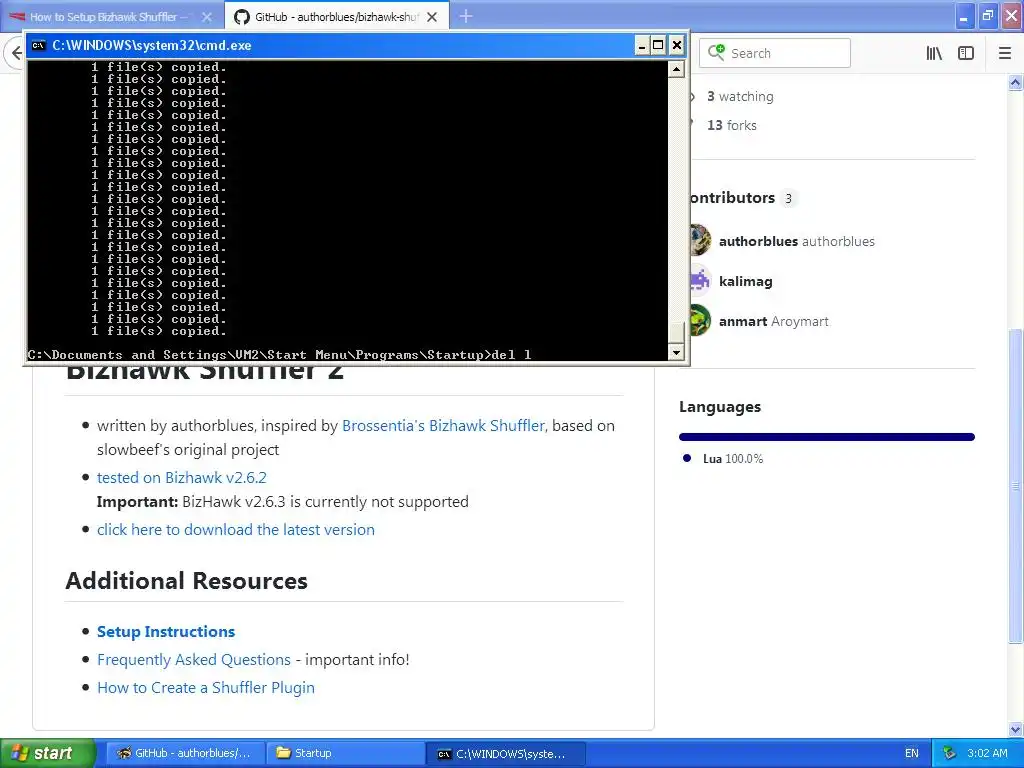The height and width of the screenshot is (768, 1024).
Task: Click the system tray safely remove icon
Action: [949, 753]
